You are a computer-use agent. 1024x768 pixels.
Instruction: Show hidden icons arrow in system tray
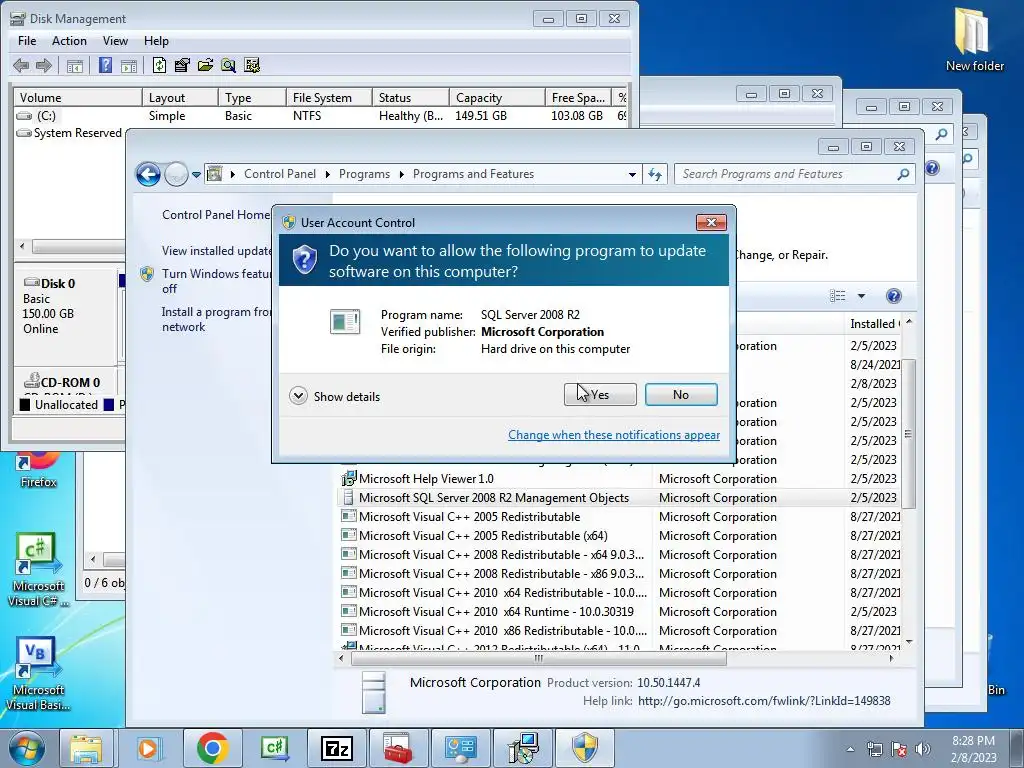tap(850, 749)
